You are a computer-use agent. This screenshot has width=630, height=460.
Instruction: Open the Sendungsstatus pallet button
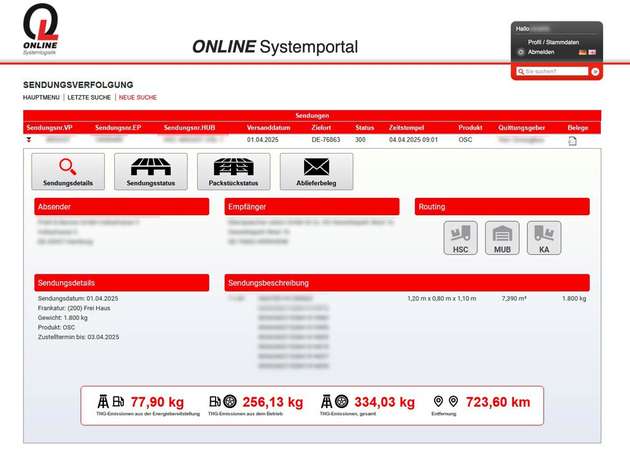pos(151,172)
